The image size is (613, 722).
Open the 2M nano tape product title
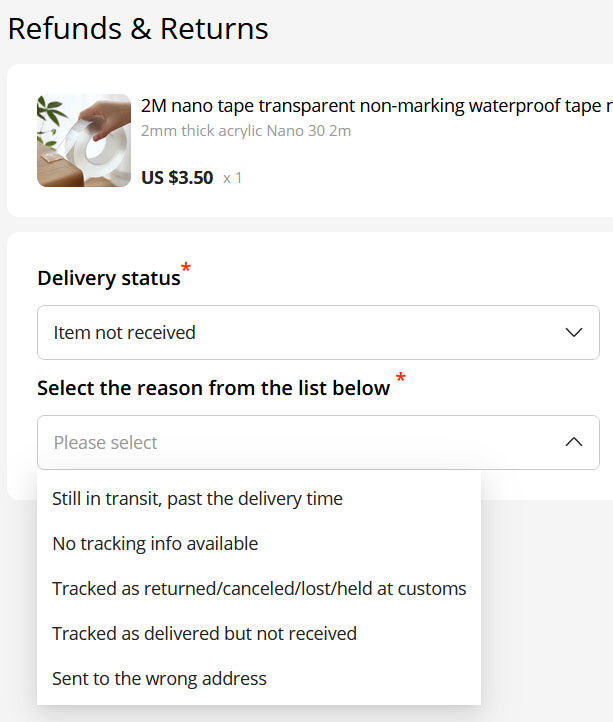pyautogui.click(x=376, y=106)
